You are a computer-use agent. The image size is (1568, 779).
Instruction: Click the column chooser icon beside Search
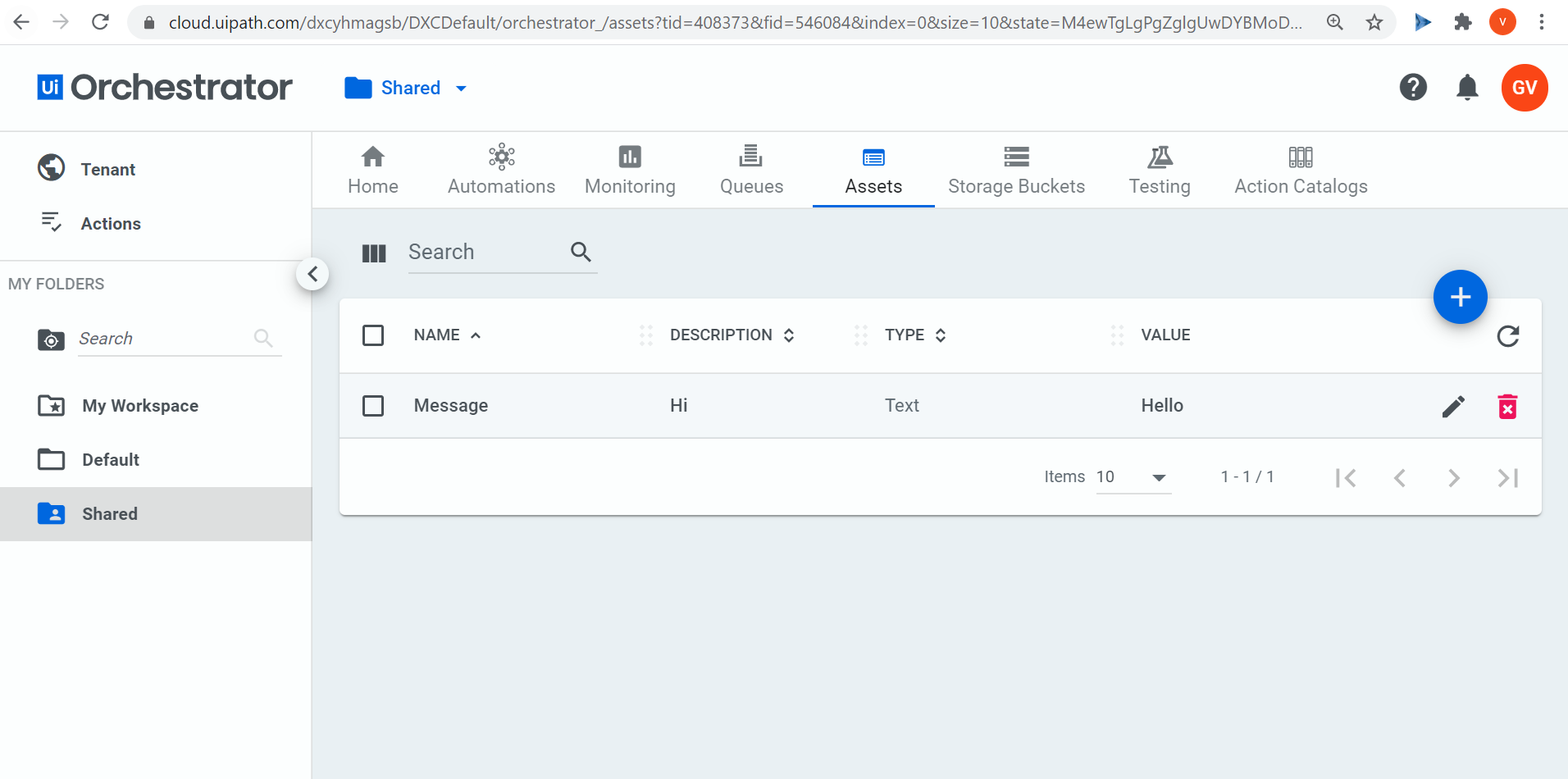tap(374, 253)
